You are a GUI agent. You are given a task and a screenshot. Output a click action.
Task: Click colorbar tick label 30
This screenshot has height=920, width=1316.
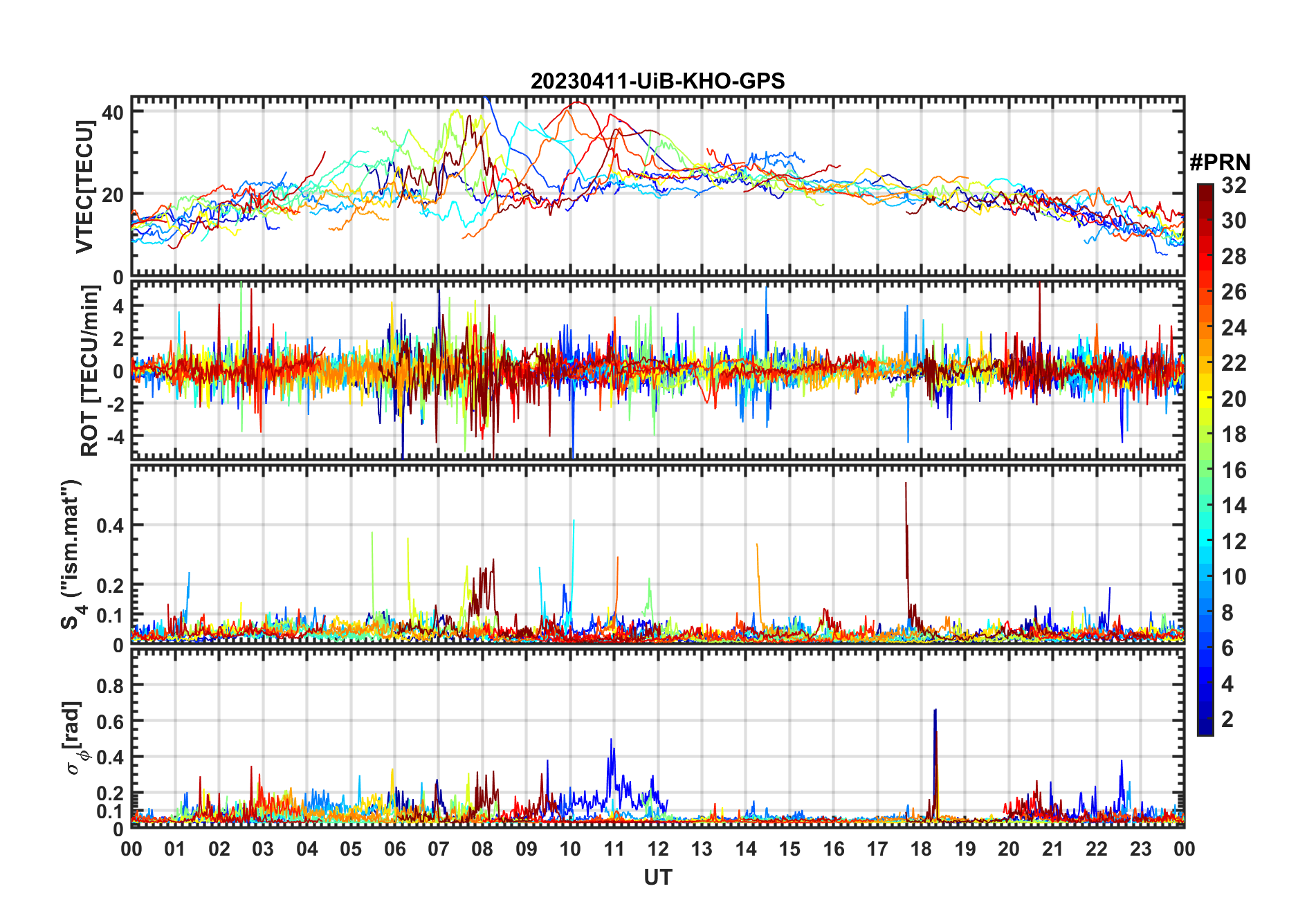click(1234, 221)
